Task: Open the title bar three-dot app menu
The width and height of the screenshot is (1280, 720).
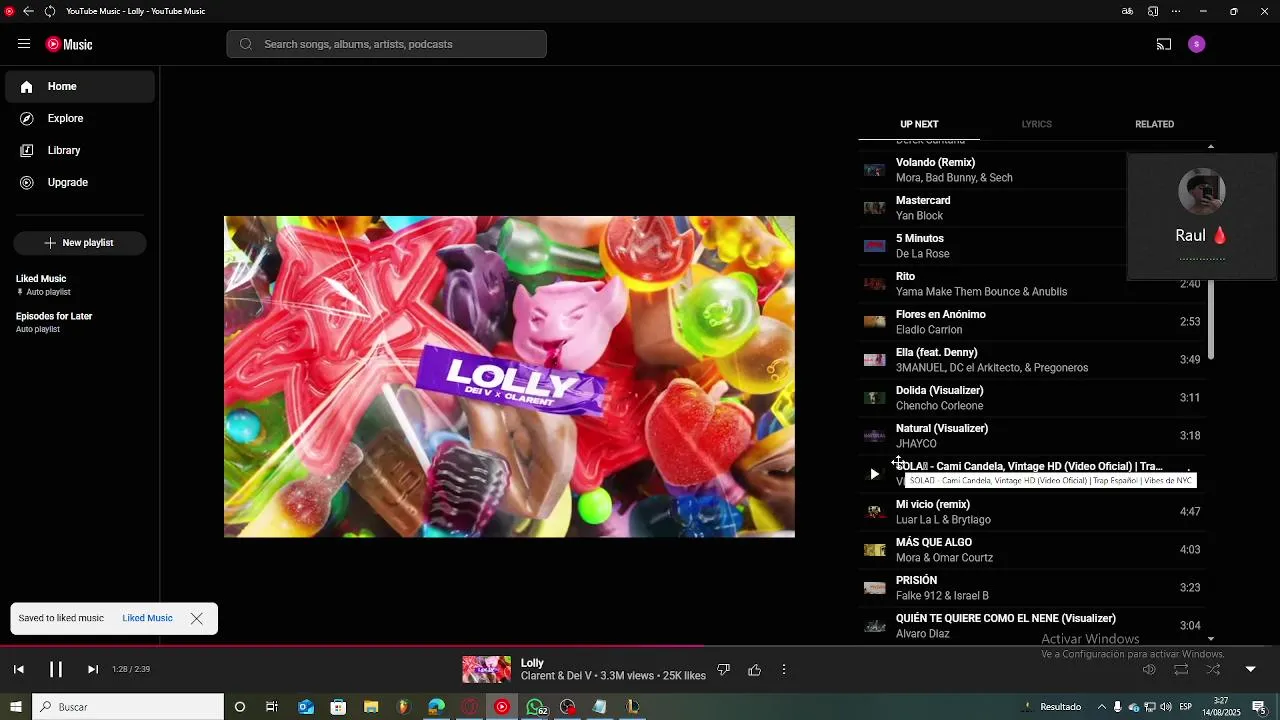Action: coord(1176,11)
